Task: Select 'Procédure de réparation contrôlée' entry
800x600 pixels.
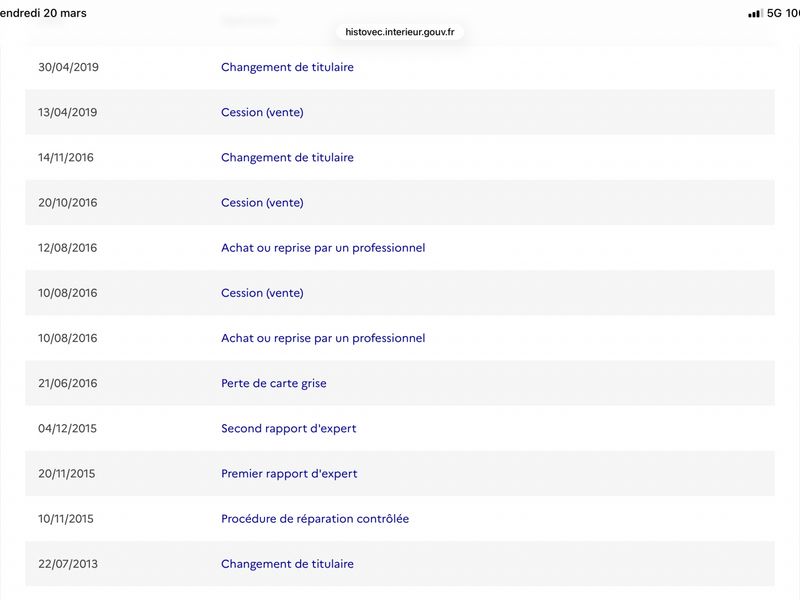Action: click(315, 519)
